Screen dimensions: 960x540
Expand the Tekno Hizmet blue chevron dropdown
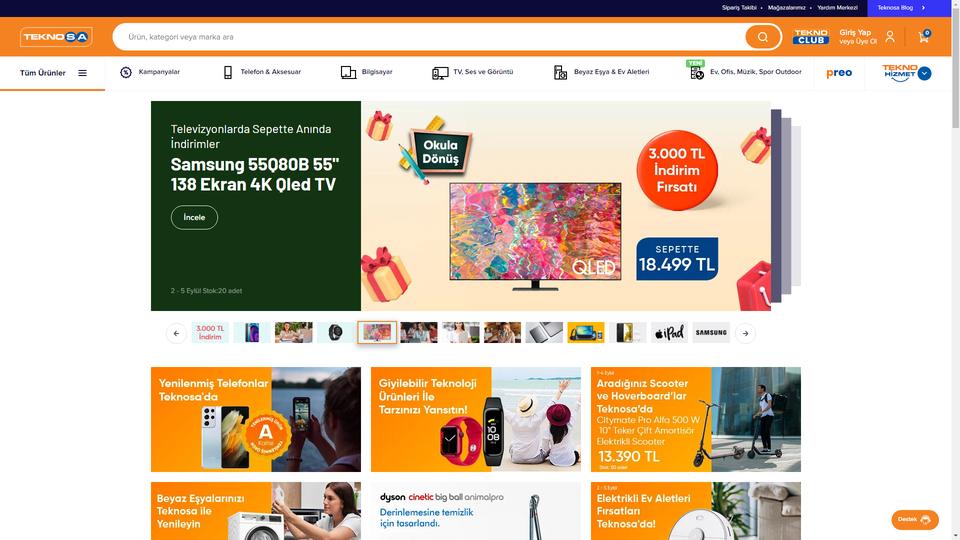click(x=924, y=73)
